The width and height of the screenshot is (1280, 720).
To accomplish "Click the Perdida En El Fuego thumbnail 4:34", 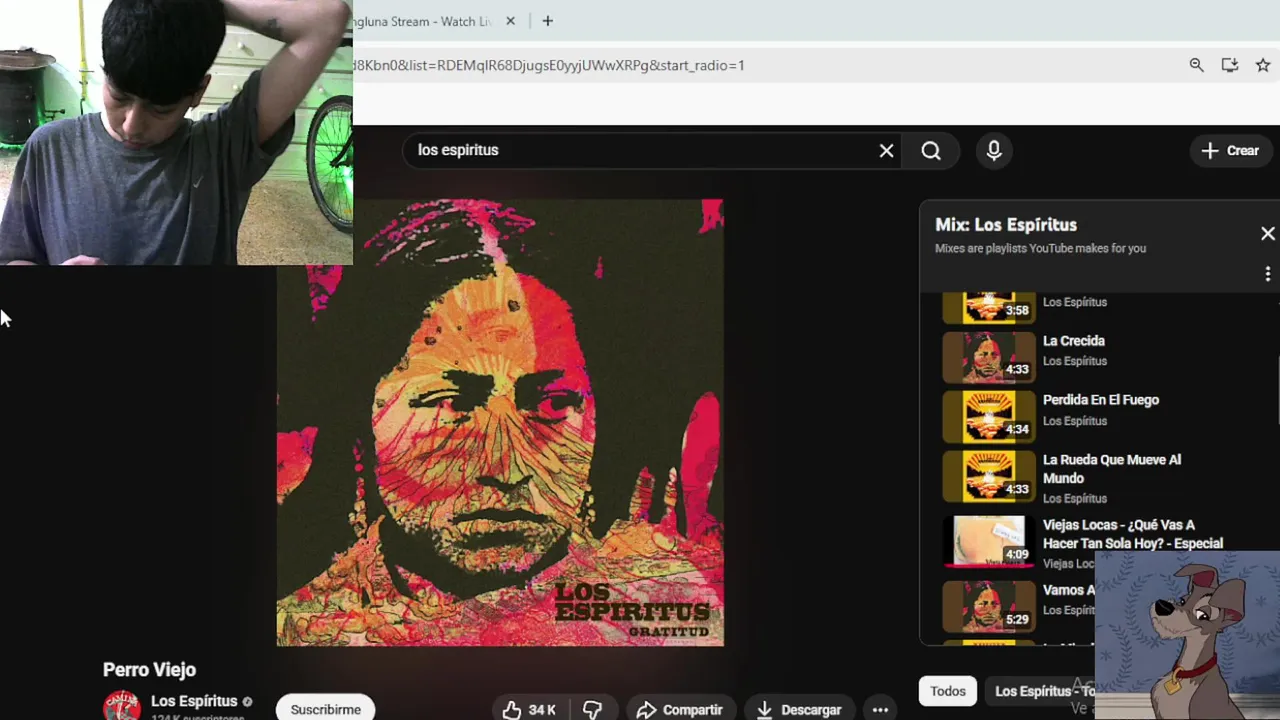I will tap(988, 416).
